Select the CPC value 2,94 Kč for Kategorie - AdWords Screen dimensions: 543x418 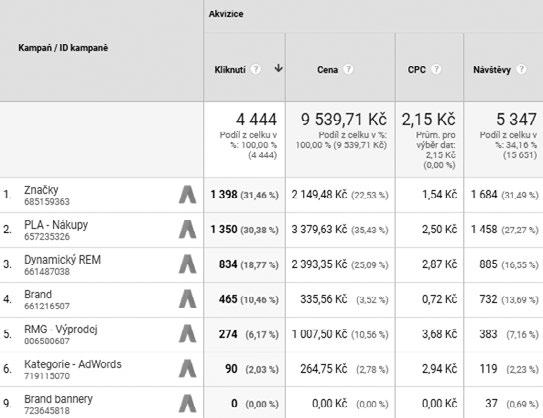tap(439, 369)
